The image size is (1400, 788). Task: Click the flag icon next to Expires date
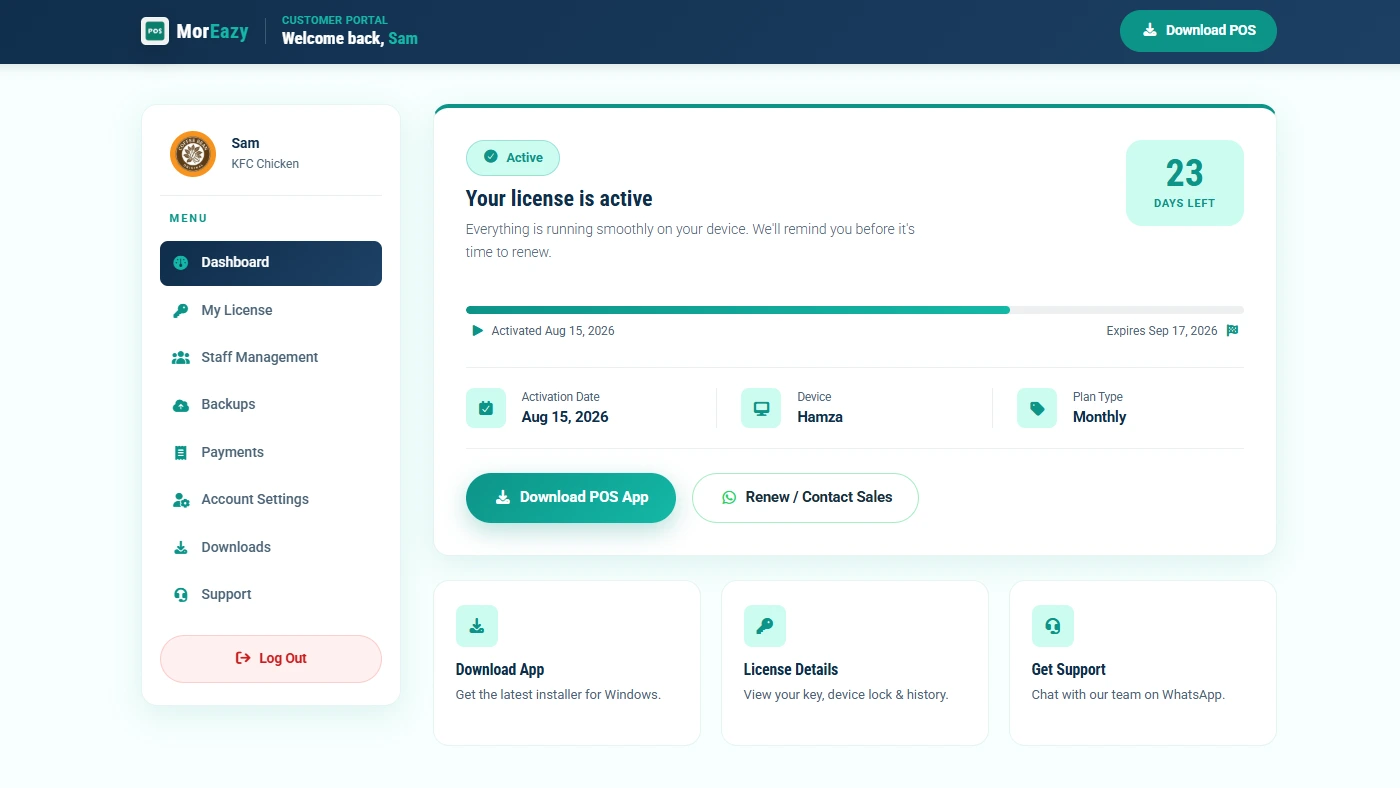click(1233, 330)
